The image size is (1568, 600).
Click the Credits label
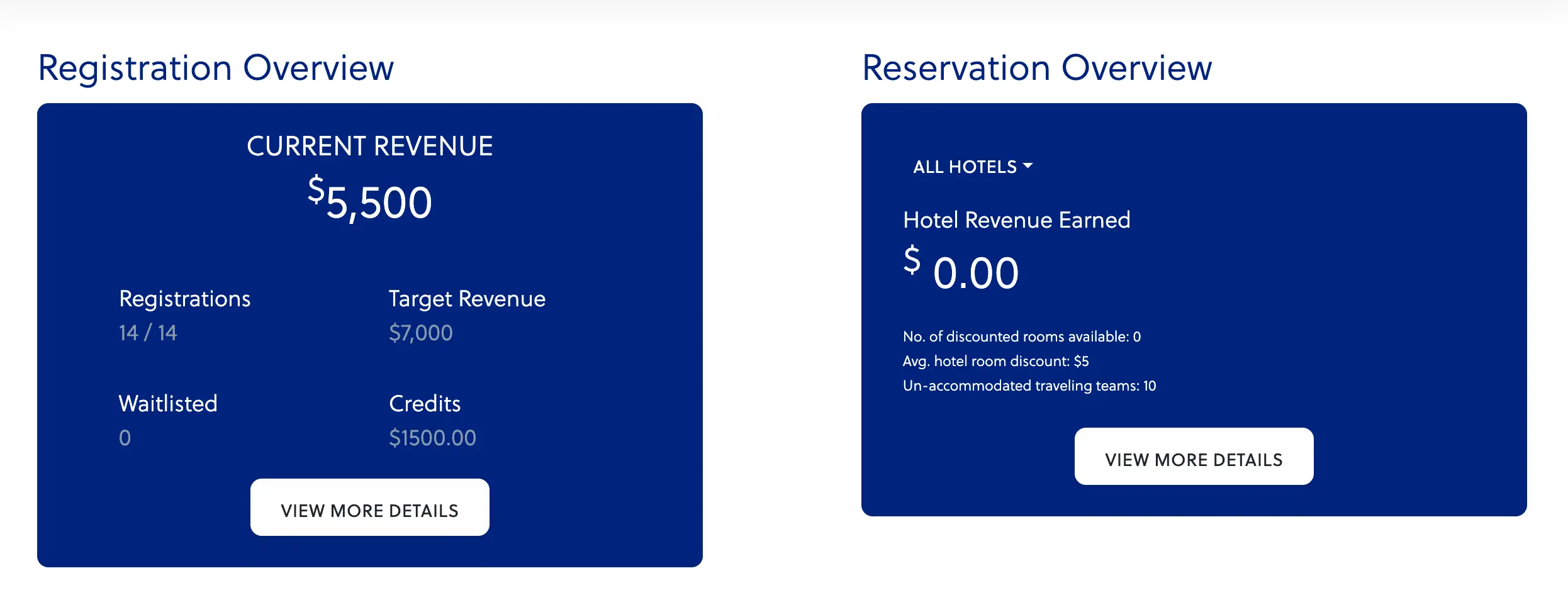[x=425, y=404]
